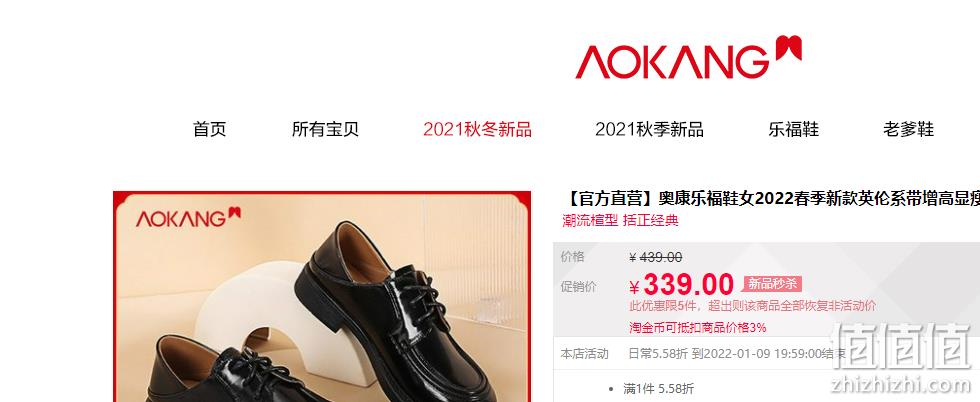Click the black loafer product image
Image resolution: width=980 pixels, height=402 pixels.
[x=322, y=297]
